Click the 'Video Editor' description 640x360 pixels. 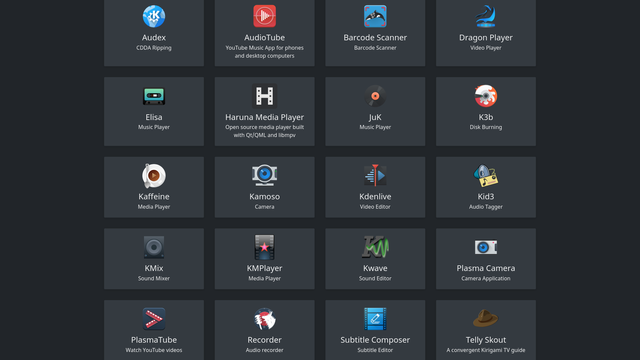(x=375, y=207)
